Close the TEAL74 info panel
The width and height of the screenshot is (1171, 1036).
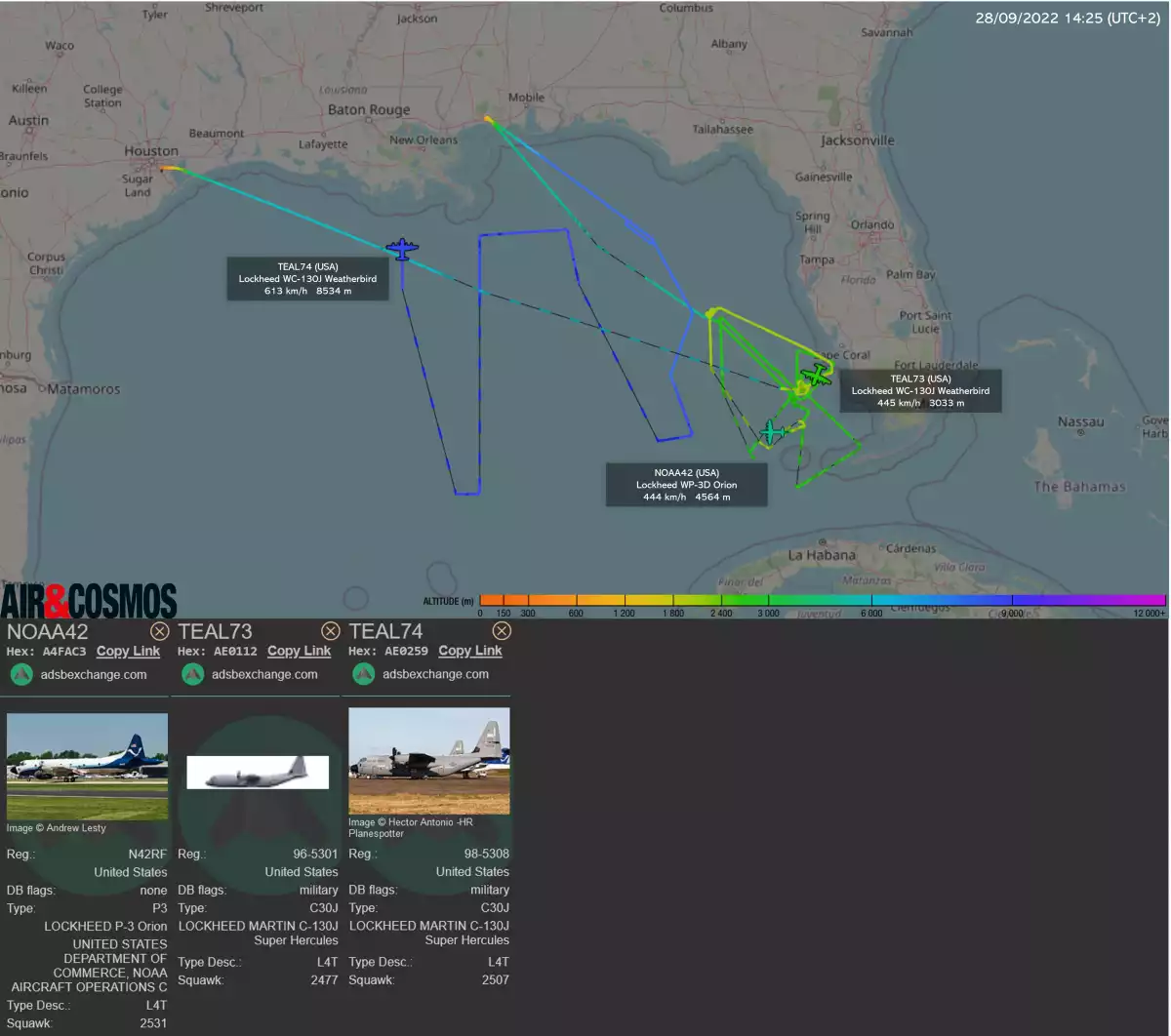point(502,631)
